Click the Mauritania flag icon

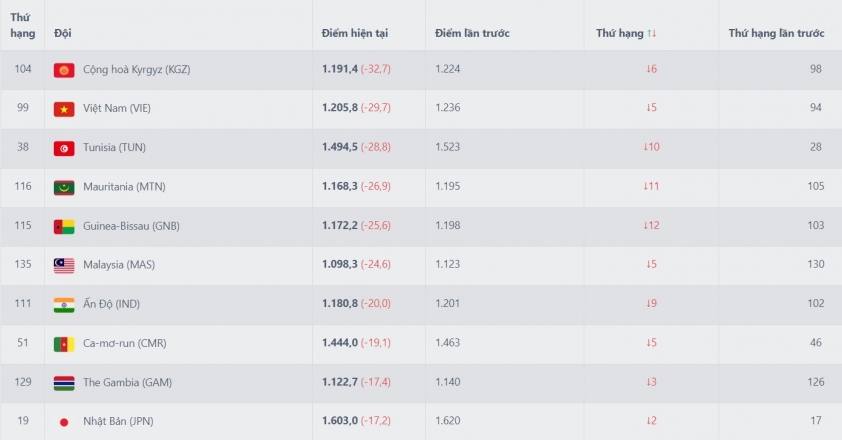(64, 187)
